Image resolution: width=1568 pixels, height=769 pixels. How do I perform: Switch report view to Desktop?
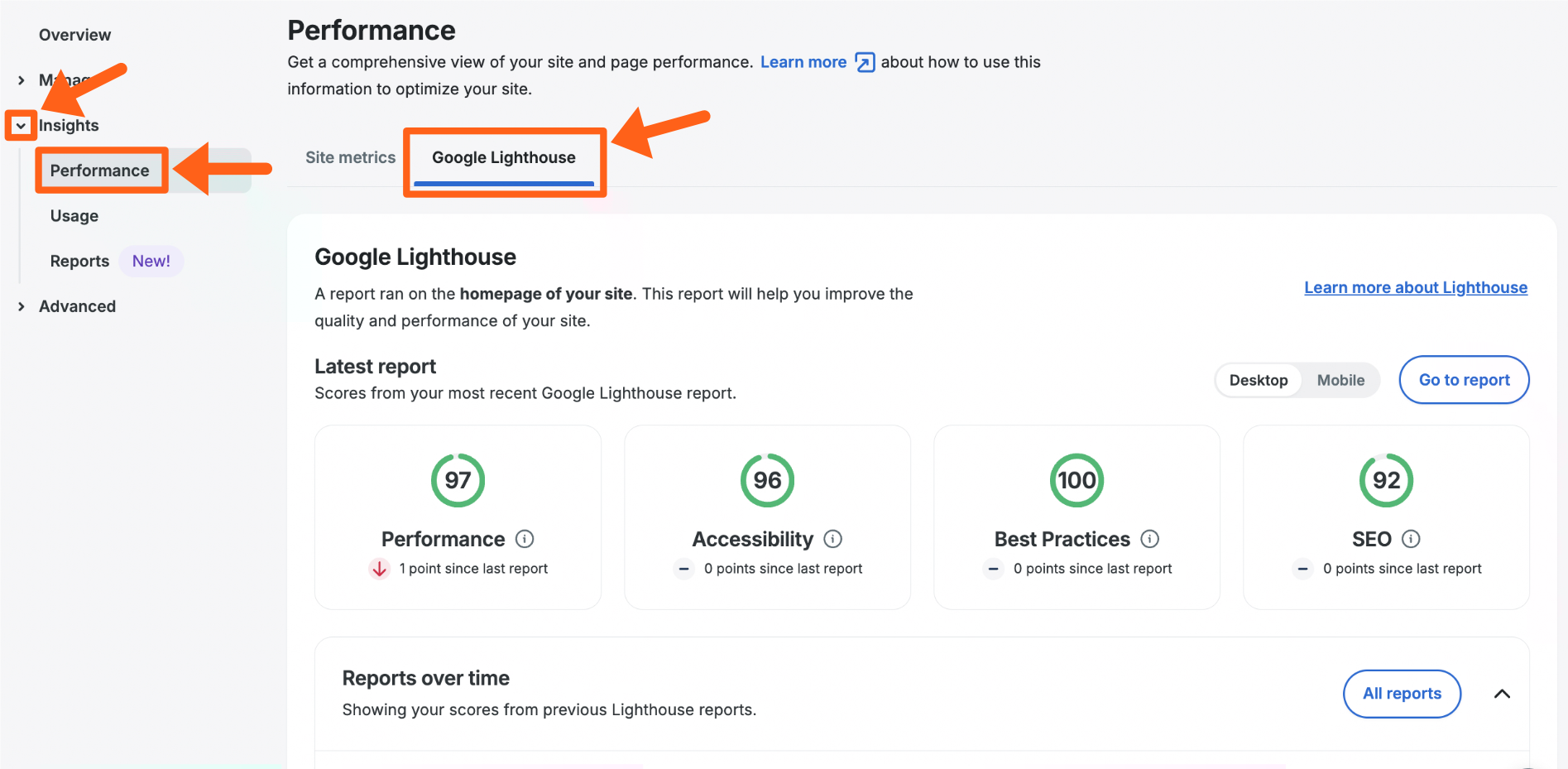click(1258, 380)
